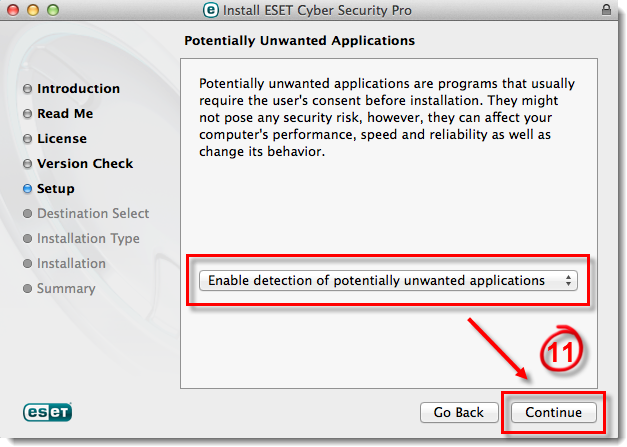Click the green zoom window button
The height and width of the screenshot is (447, 627).
coord(53,10)
